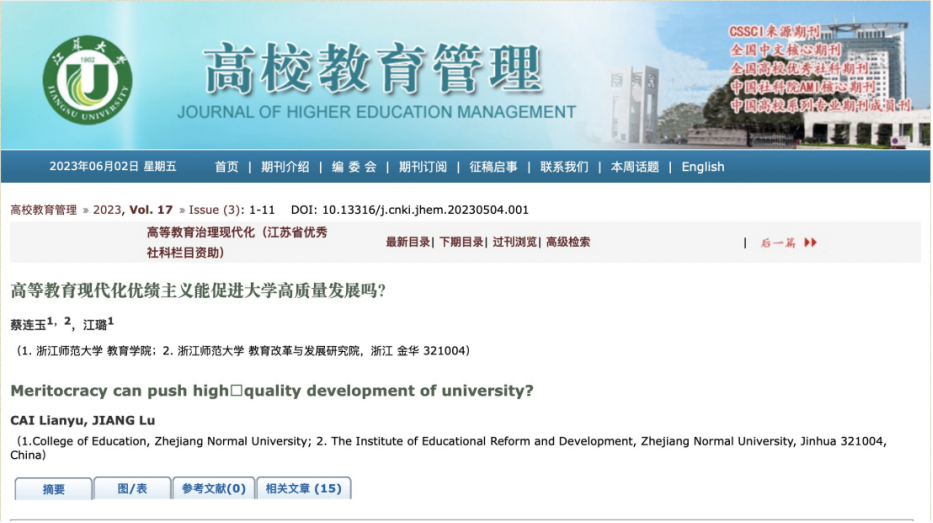Open the 期刊介绍 menu item
This screenshot has height=523, width=933.
click(285, 167)
